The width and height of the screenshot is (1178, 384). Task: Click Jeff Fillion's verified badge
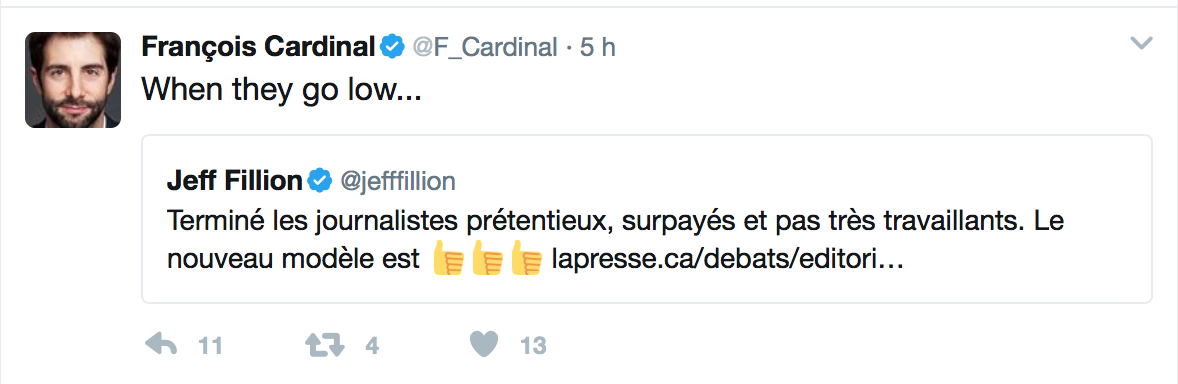tap(320, 180)
